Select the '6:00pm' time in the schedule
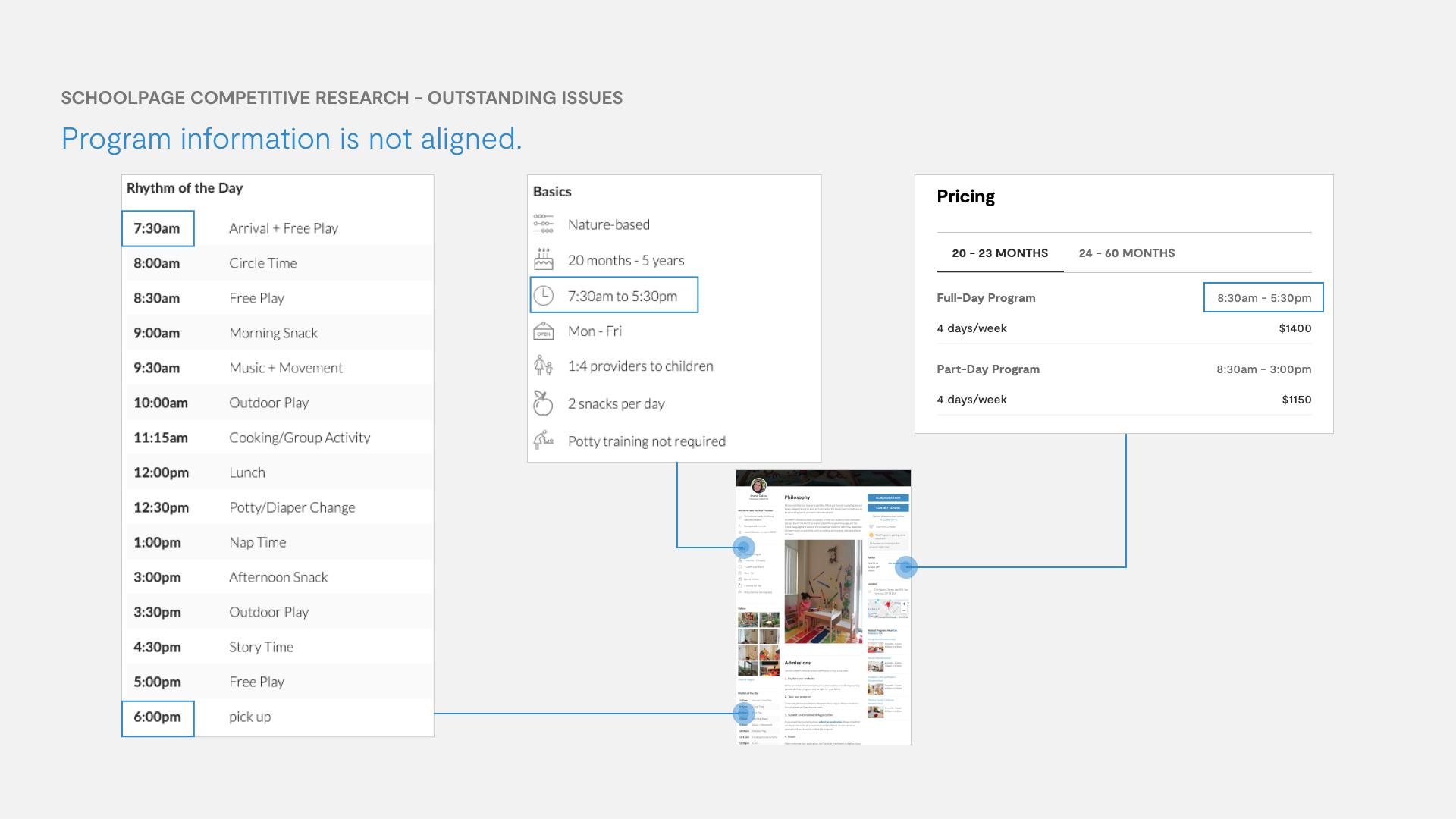1456x819 pixels. pos(157,717)
